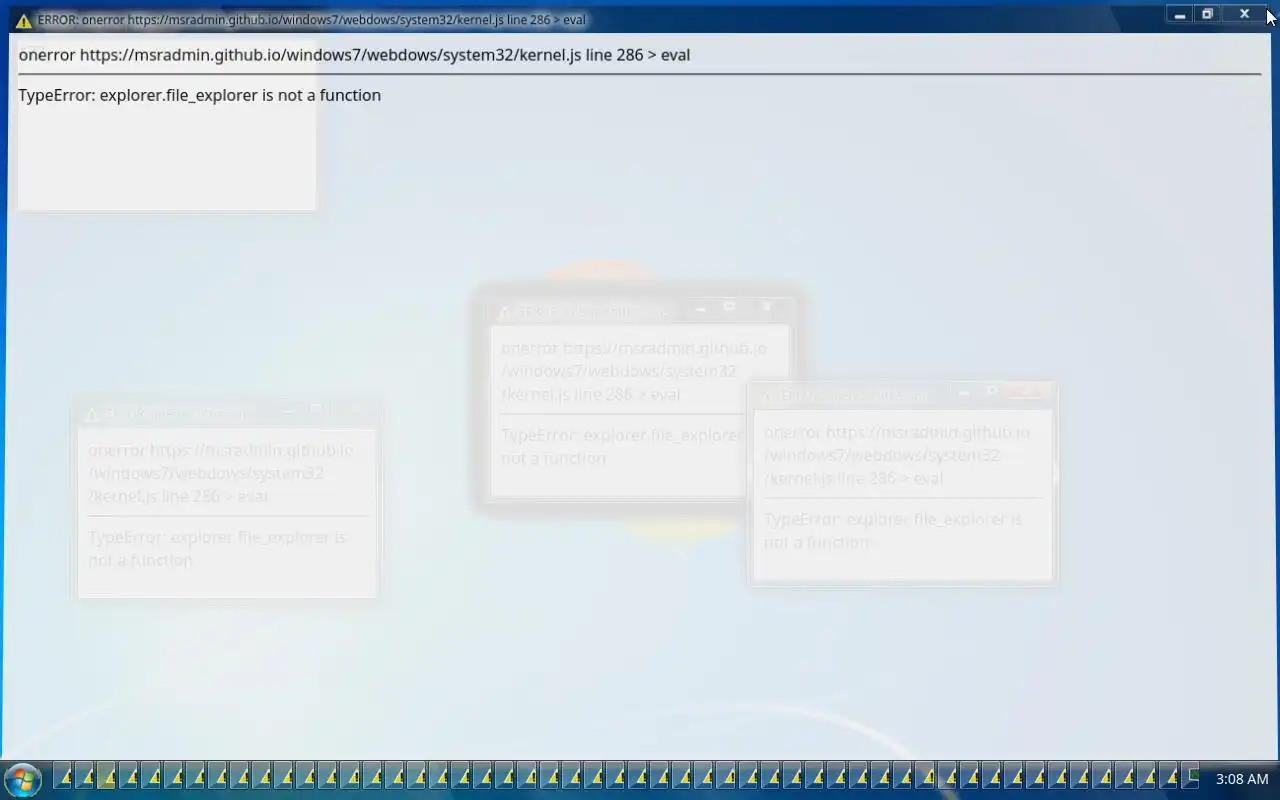Select the first warning taskbar button beside Start
The image size is (1280, 800).
tap(62, 776)
